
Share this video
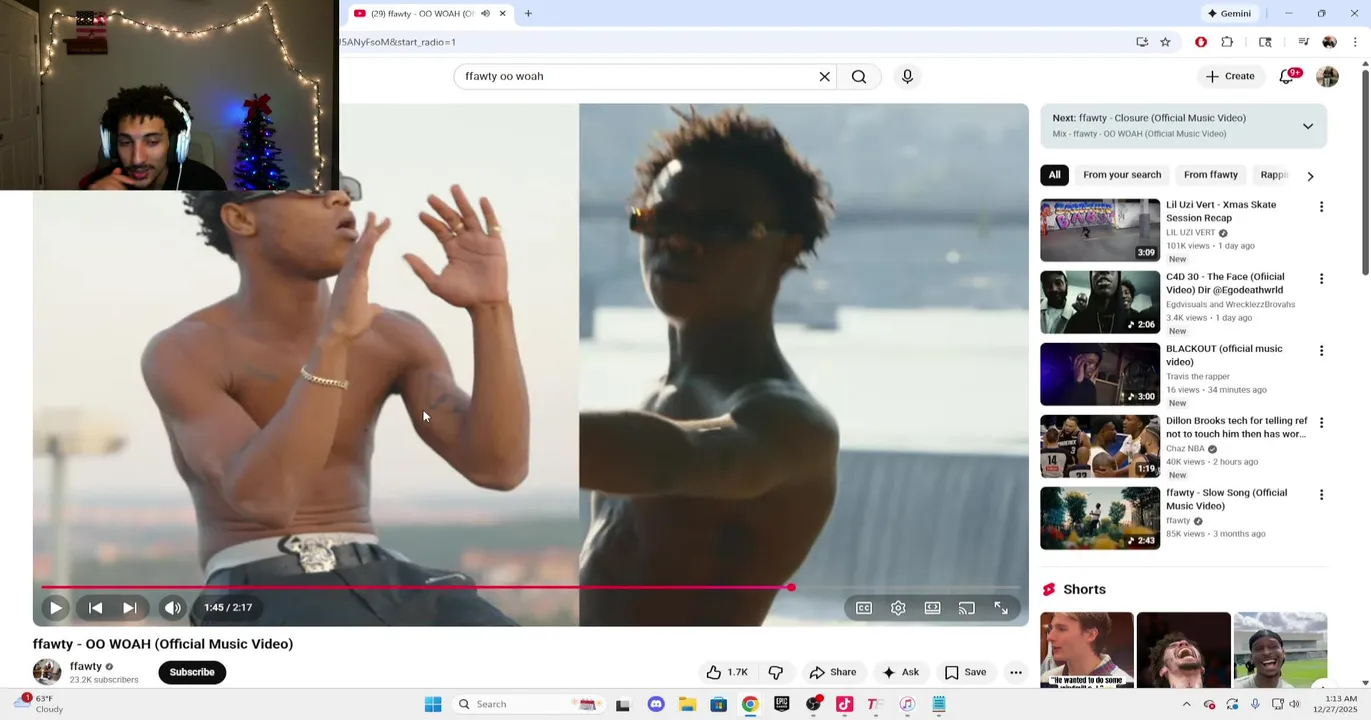[x=833, y=672]
